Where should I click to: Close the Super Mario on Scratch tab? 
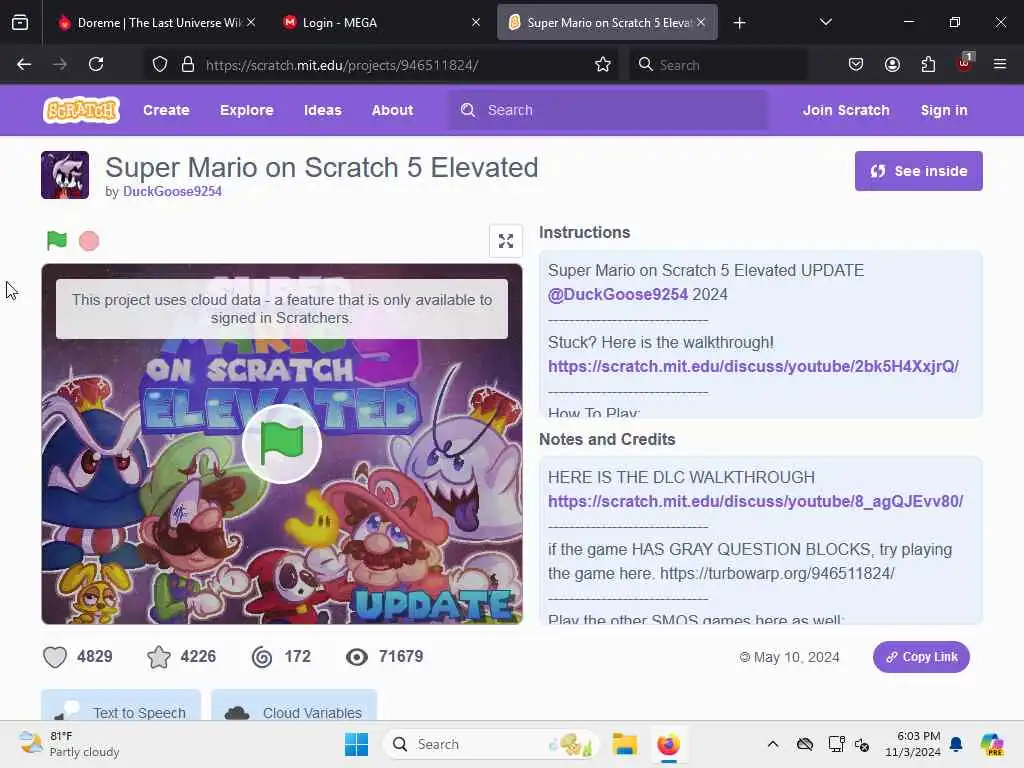[x=701, y=22]
